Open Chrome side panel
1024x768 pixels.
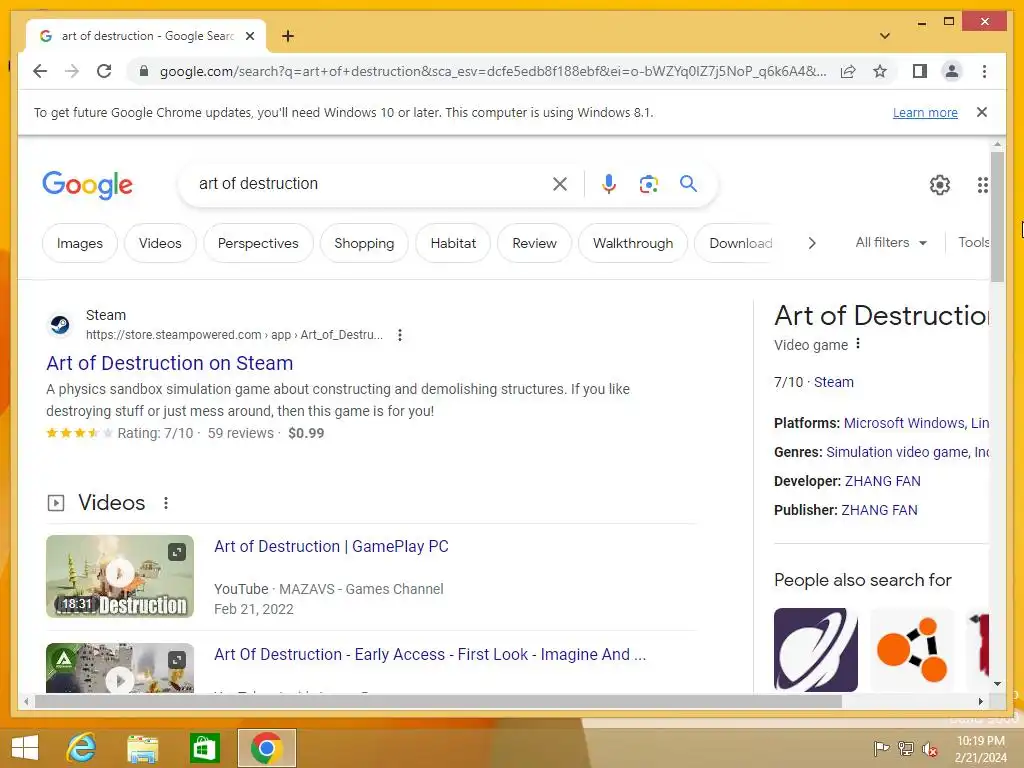coord(920,71)
